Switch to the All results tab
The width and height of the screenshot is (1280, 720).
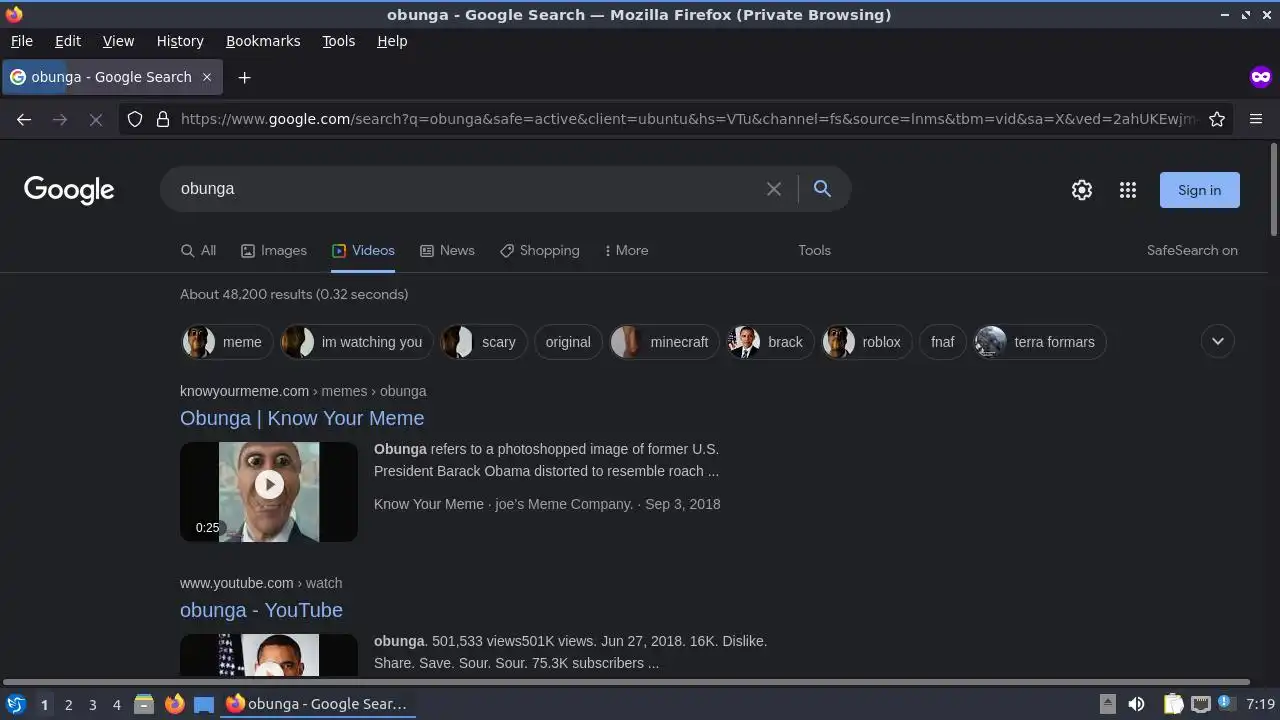[x=198, y=250]
